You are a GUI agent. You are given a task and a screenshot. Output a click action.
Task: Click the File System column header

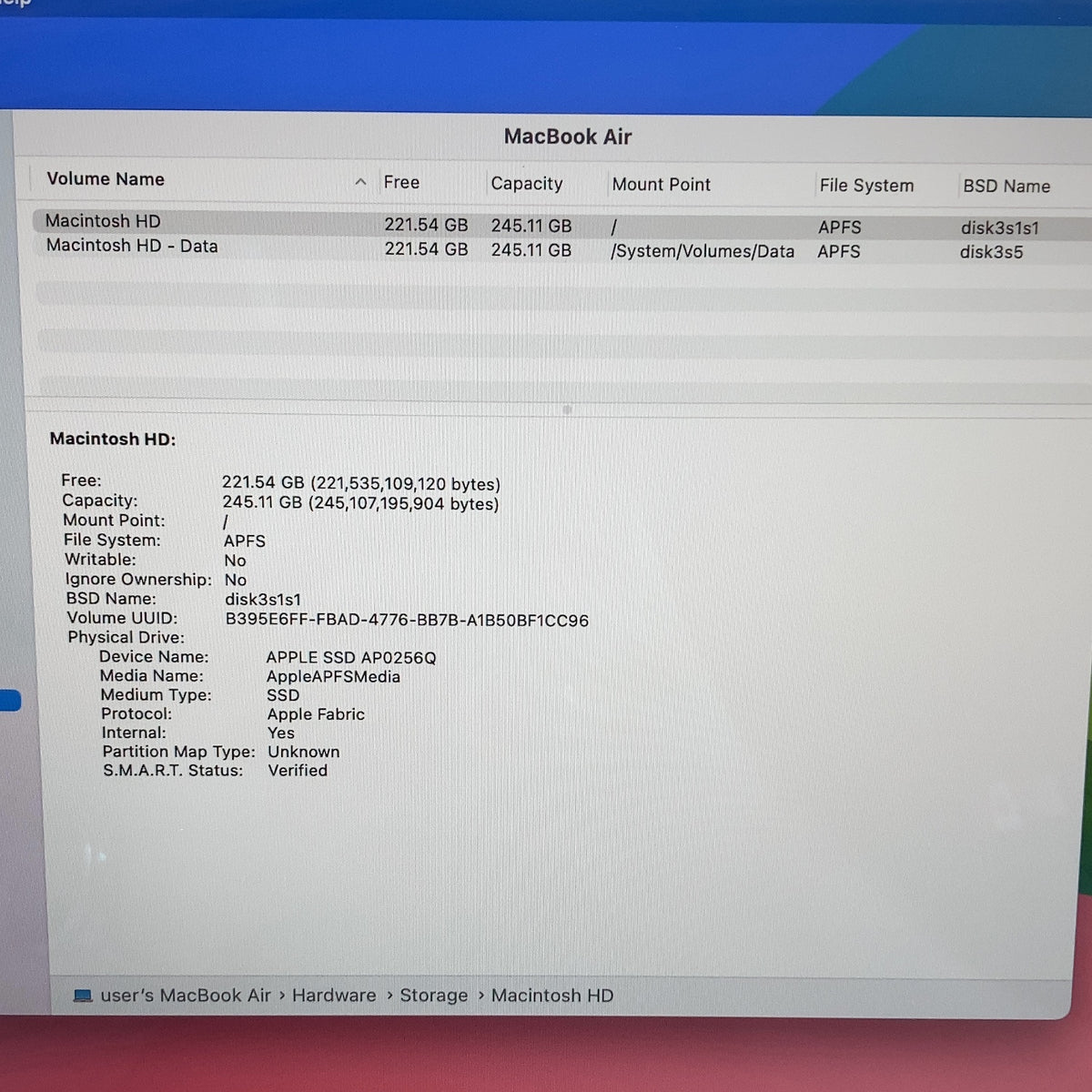(866, 186)
